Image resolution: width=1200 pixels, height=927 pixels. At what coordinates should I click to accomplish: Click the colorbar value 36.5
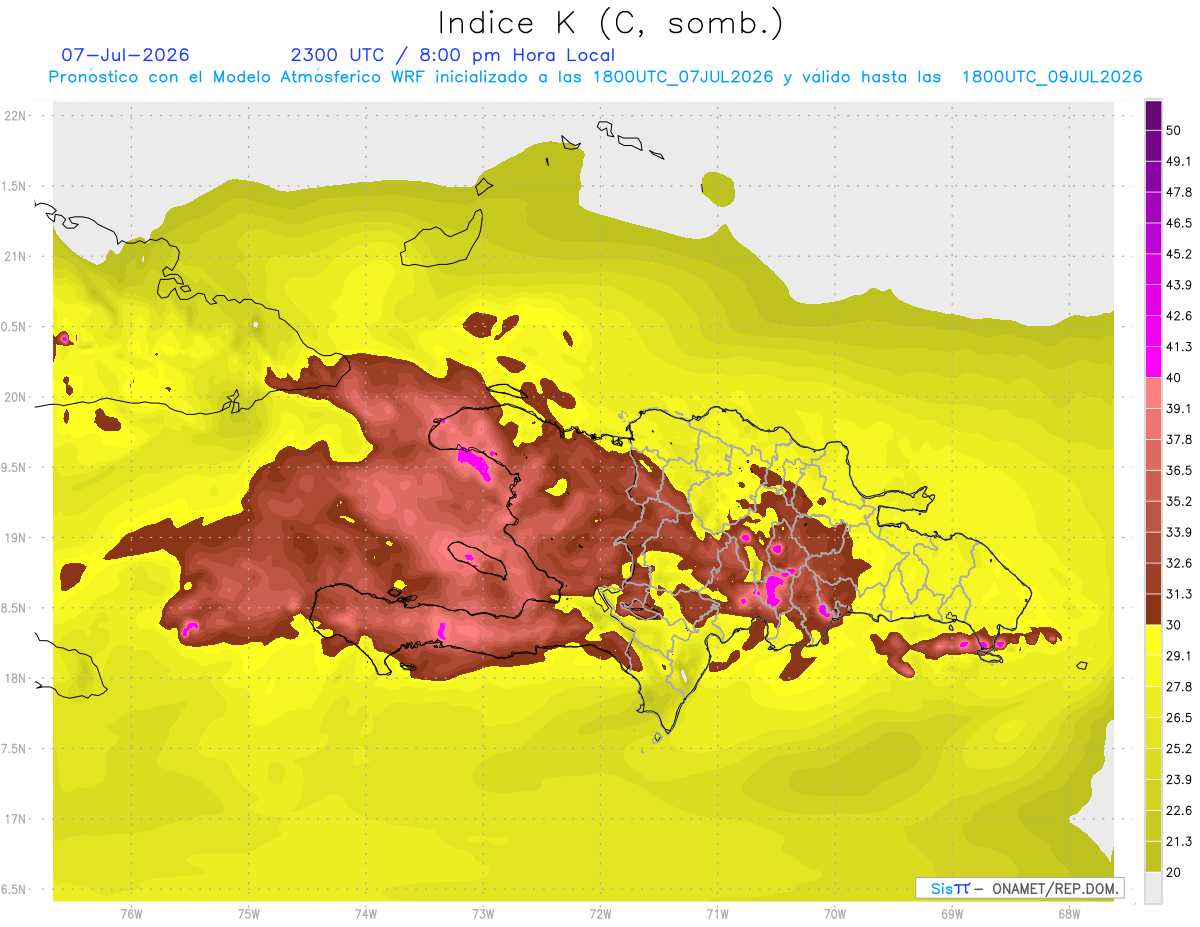(1178, 470)
